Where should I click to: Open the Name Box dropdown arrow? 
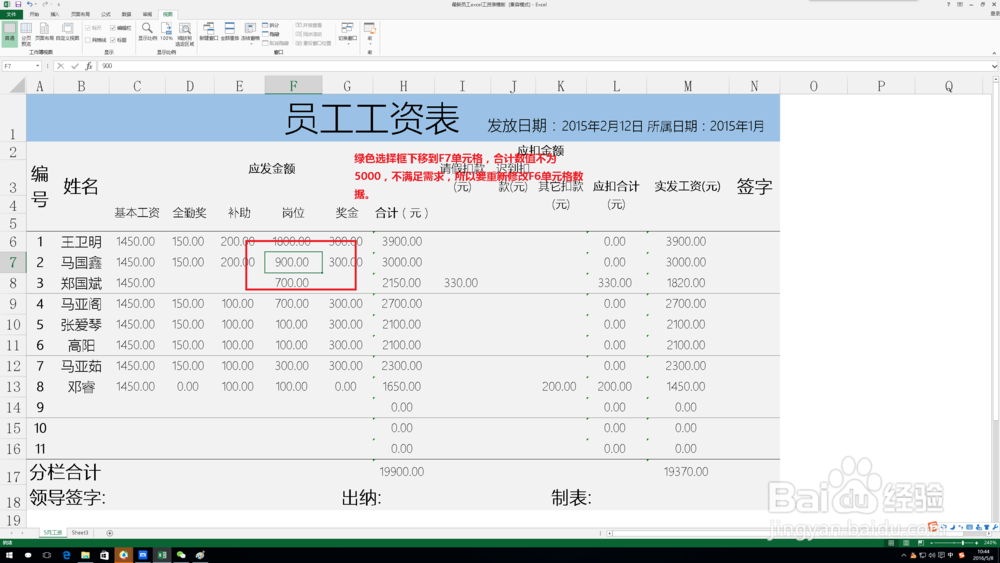click(x=38, y=66)
